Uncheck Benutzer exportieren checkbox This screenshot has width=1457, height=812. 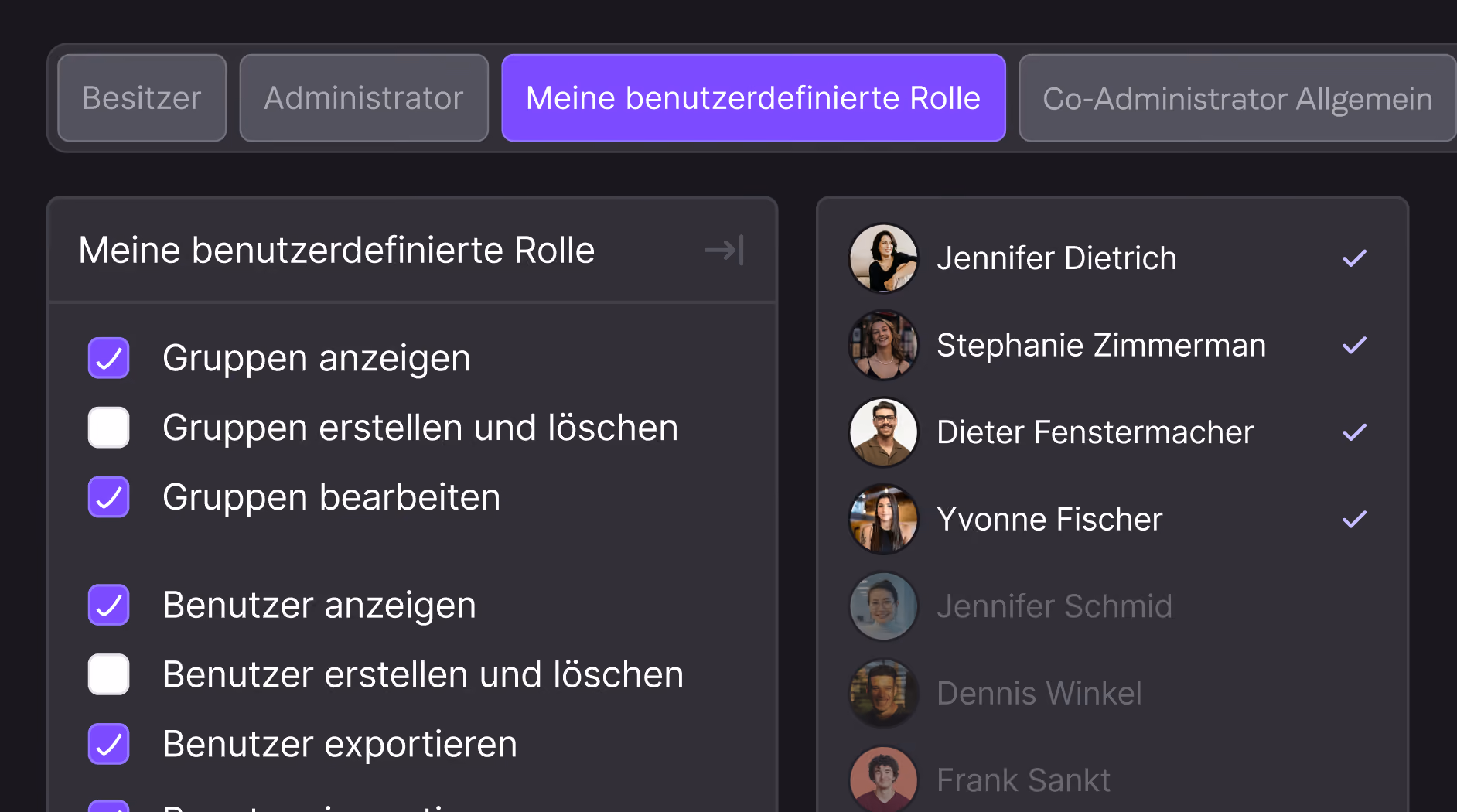pos(108,744)
